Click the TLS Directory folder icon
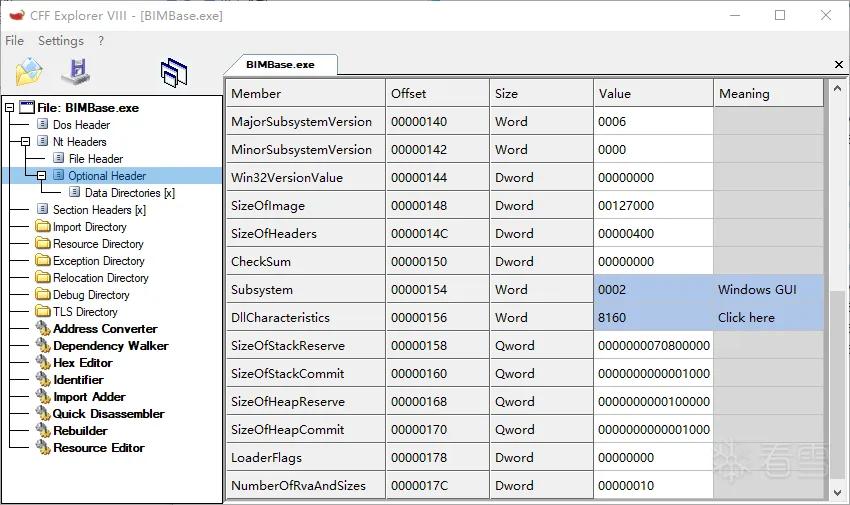The width and height of the screenshot is (850, 505). pos(43,311)
